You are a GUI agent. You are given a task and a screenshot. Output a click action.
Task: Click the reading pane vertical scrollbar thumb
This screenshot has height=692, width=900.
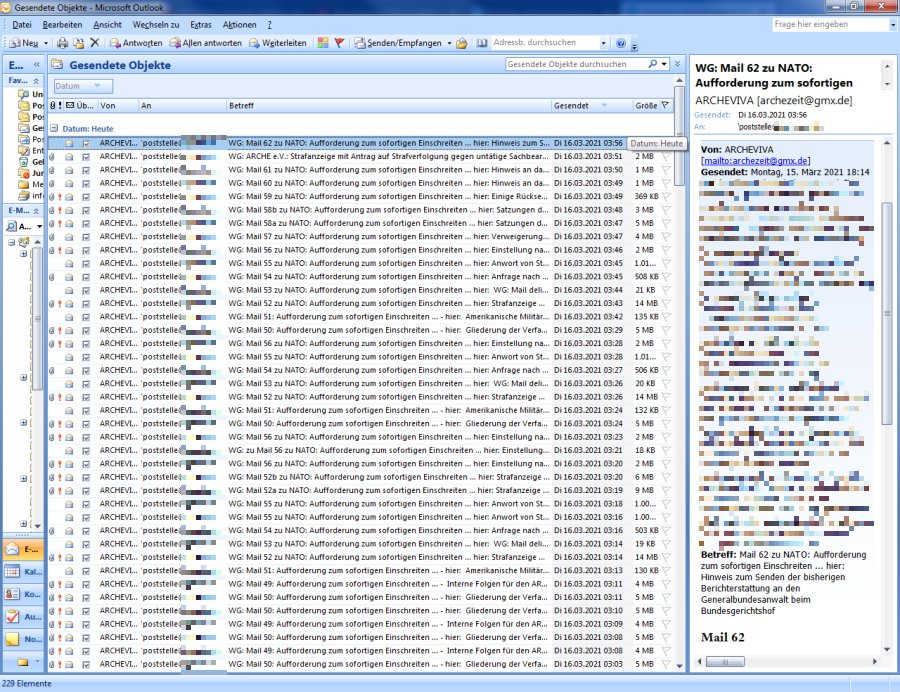(x=887, y=313)
